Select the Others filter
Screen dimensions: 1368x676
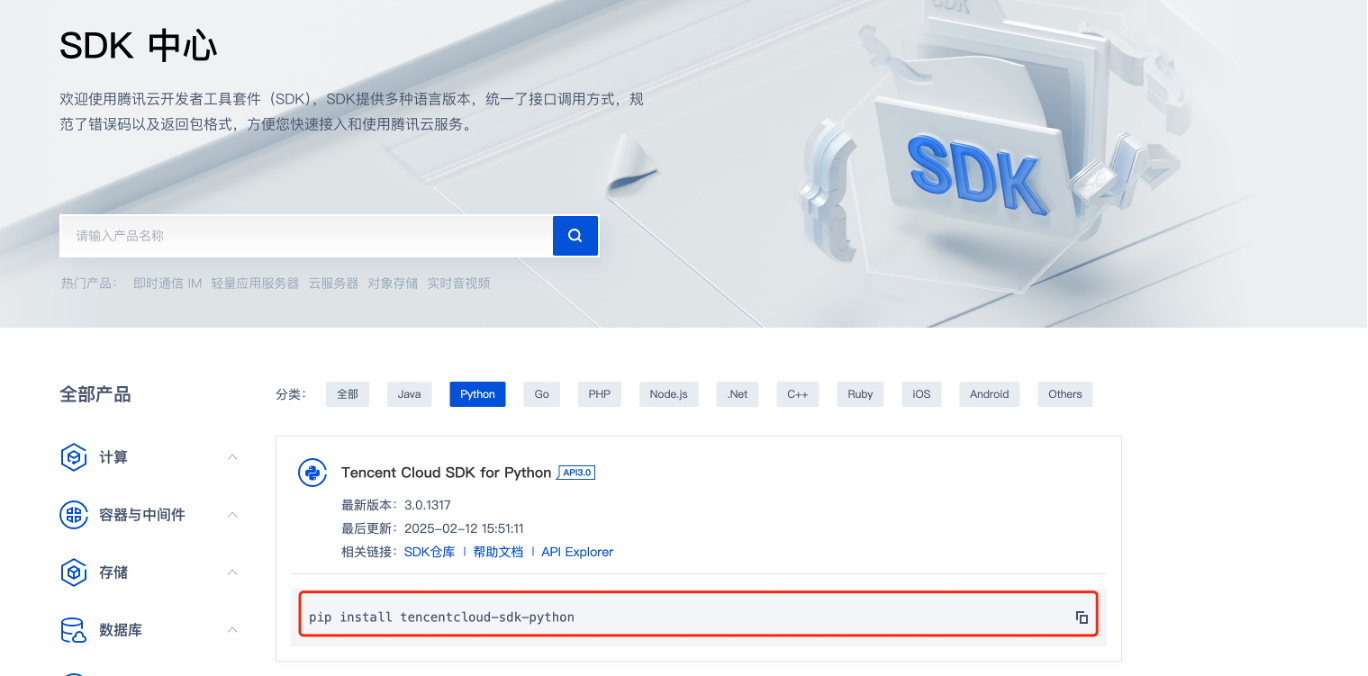tap(1065, 394)
